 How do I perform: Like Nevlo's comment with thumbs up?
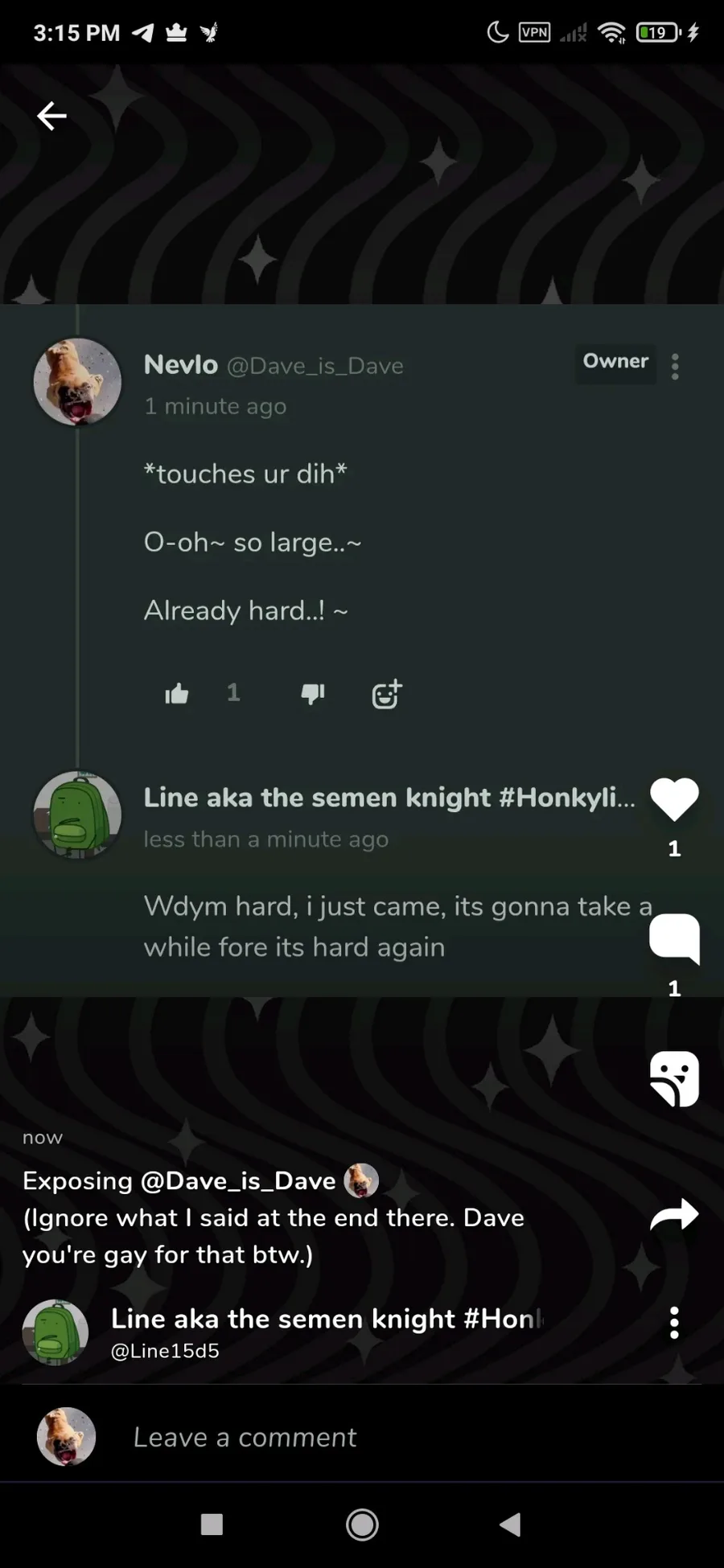177,693
